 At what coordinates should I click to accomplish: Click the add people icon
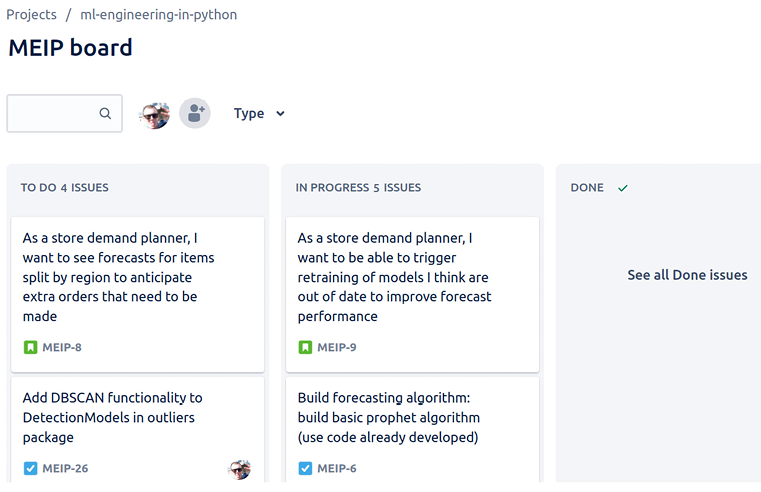click(195, 114)
